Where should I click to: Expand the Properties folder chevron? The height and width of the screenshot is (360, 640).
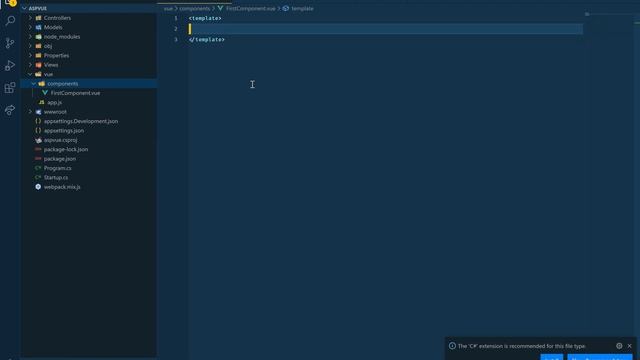pyautogui.click(x=30, y=56)
